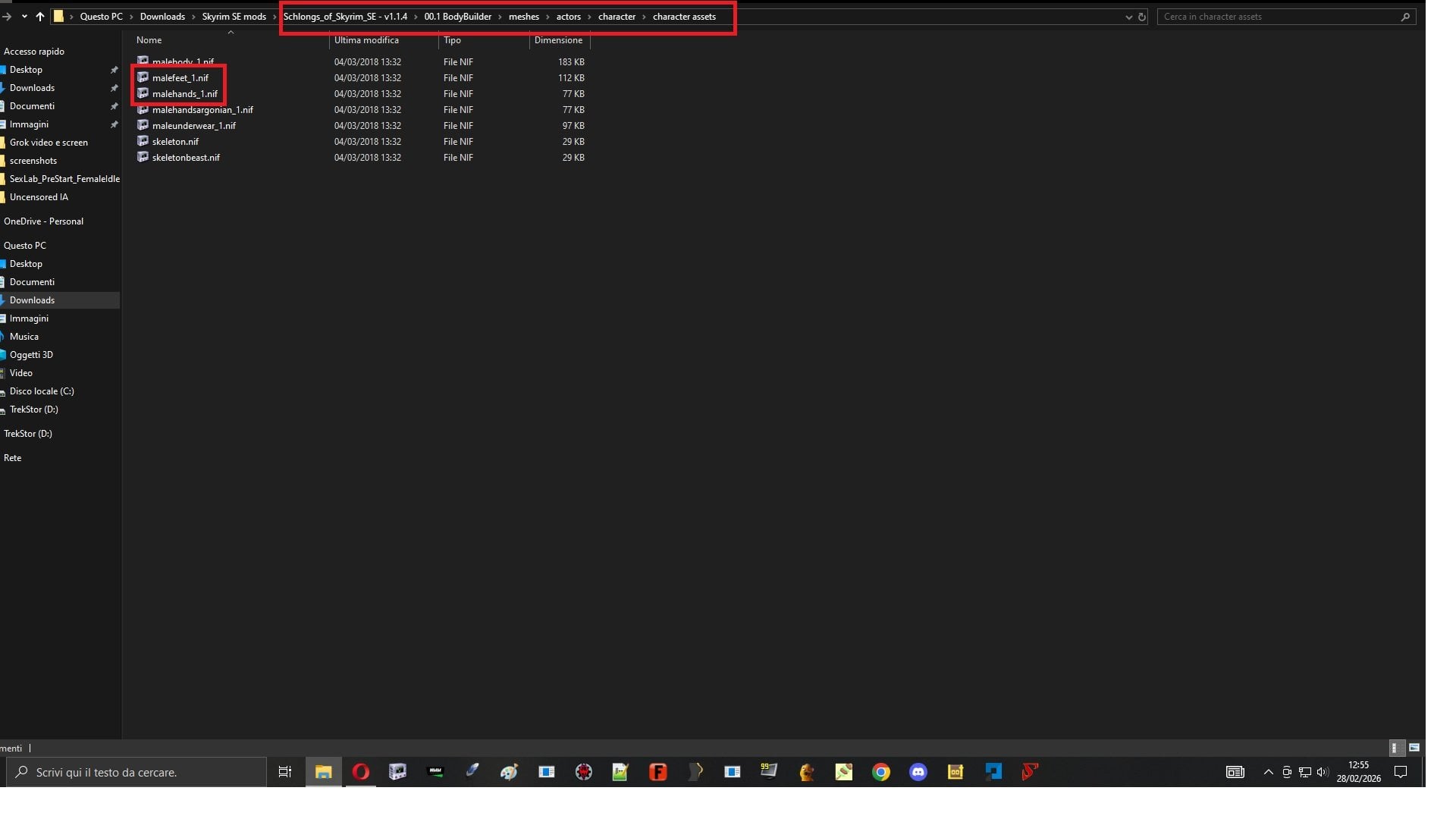Click the Windows taskbar search field
1456x819 pixels.
[x=136, y=772]
